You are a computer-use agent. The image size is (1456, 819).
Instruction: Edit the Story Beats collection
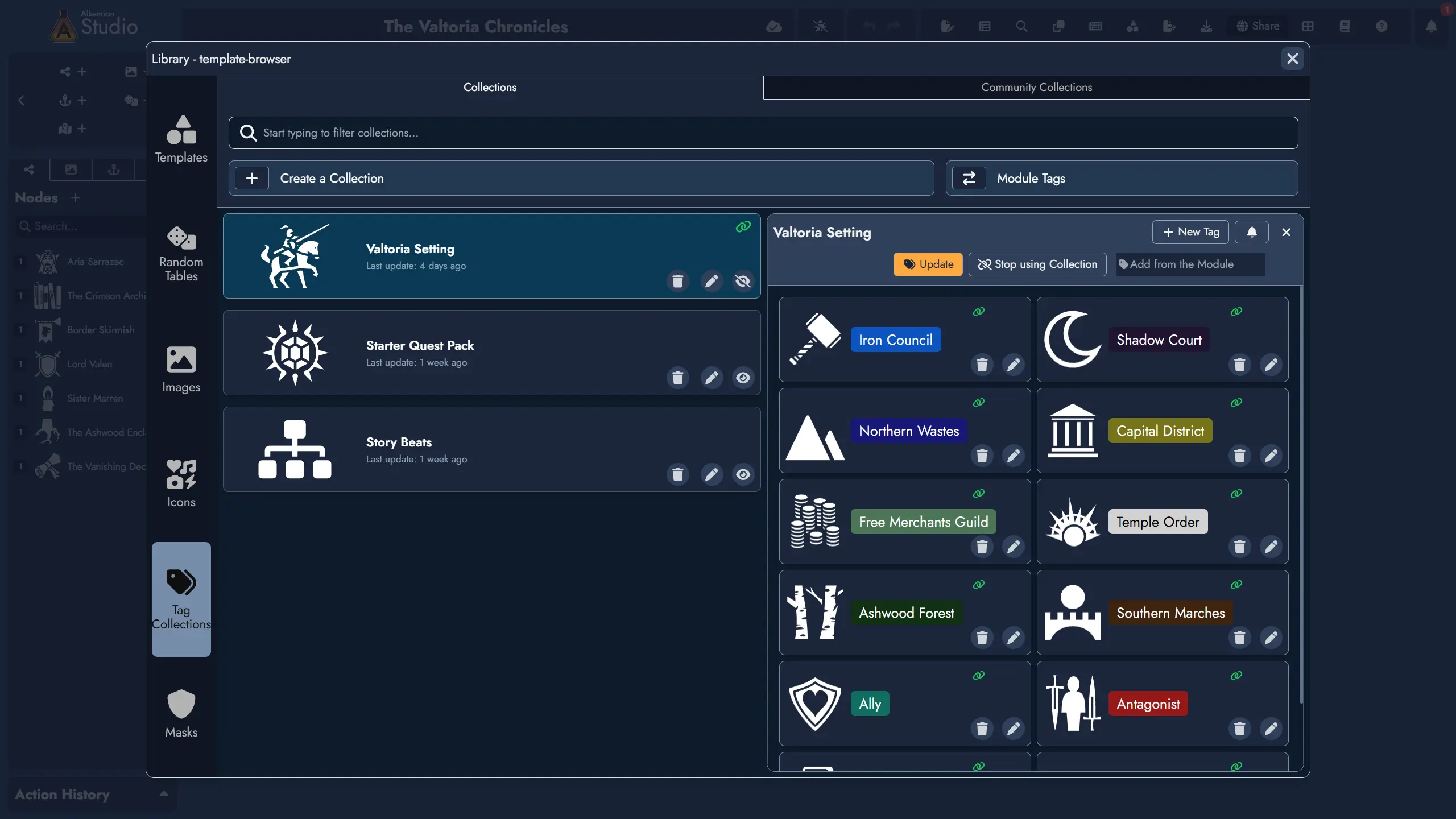(x=712, y=474)
